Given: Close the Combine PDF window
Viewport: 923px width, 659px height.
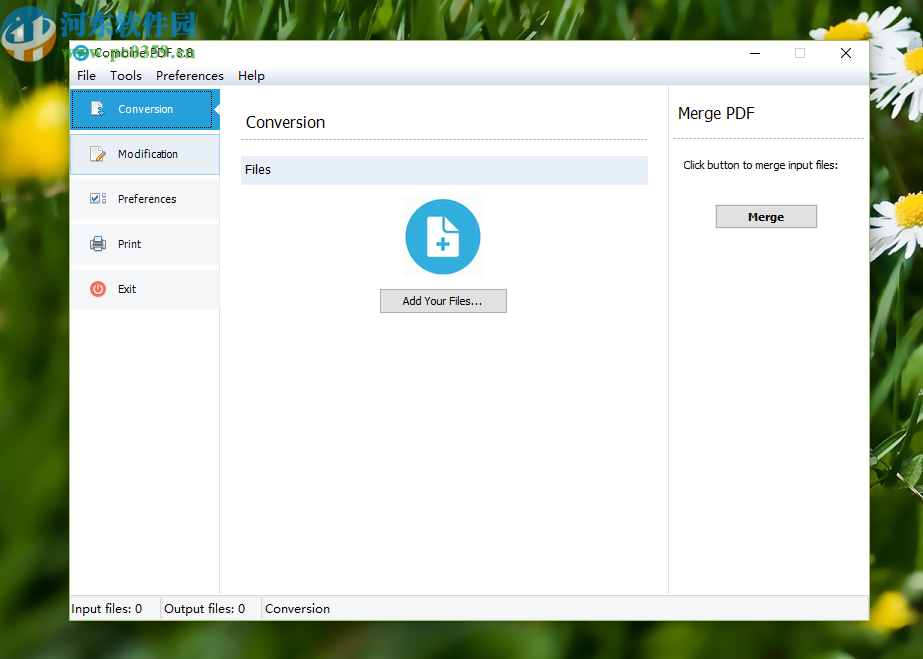Looking at the screenshot, I should [846, 53].
